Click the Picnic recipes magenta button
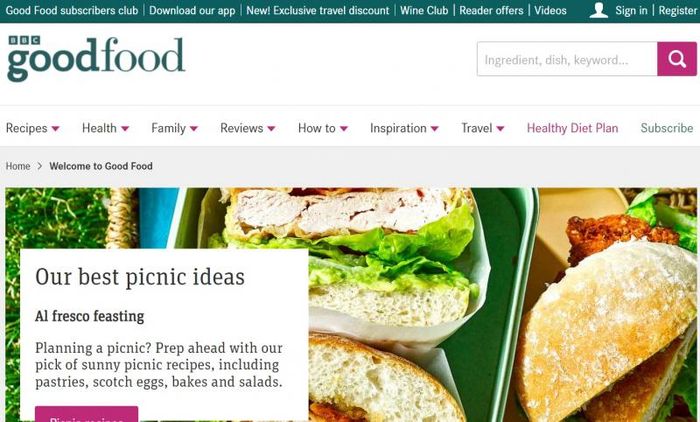Viewport: 700px width, 422px height. pyautogui.click(x=87, y=414)
